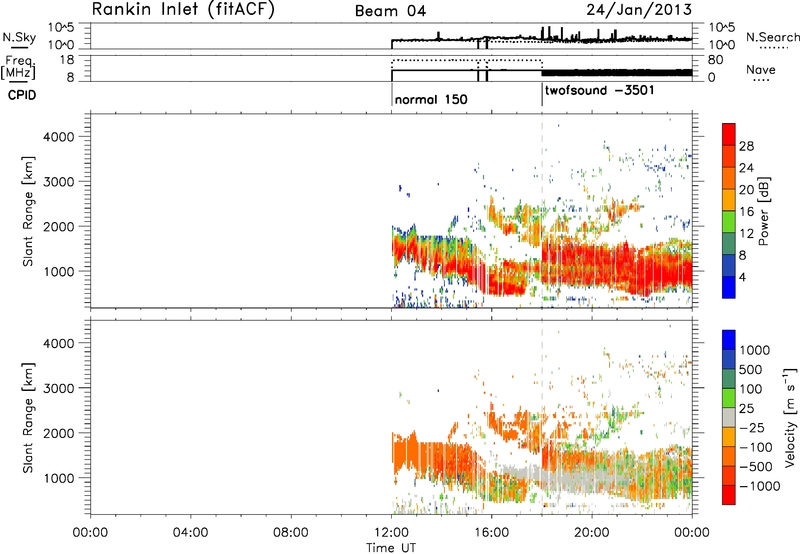Click the left '10^5' noise axis label

click(x=61, y=28)
